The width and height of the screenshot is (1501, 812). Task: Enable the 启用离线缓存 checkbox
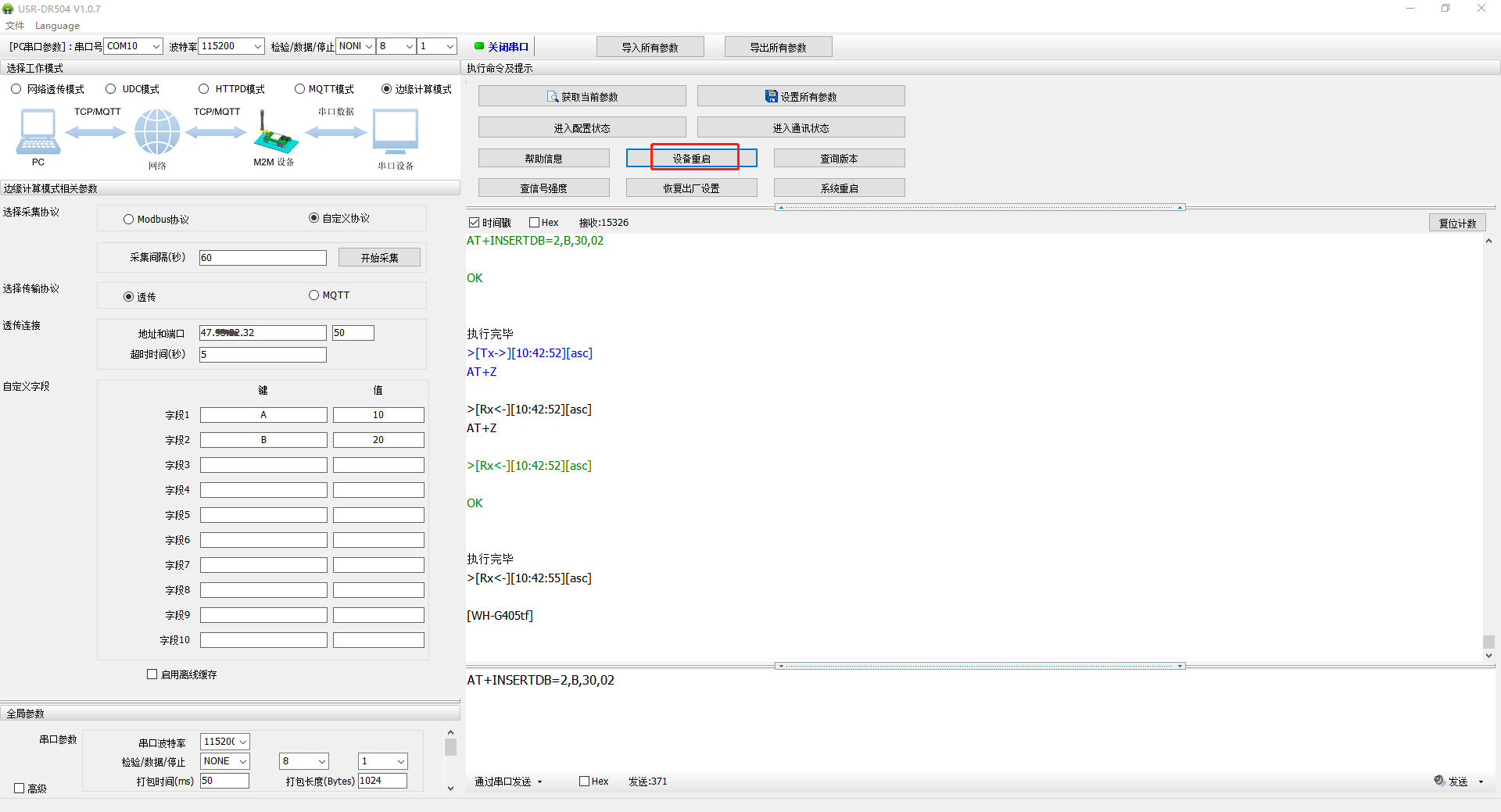click(x=152, y=674)
